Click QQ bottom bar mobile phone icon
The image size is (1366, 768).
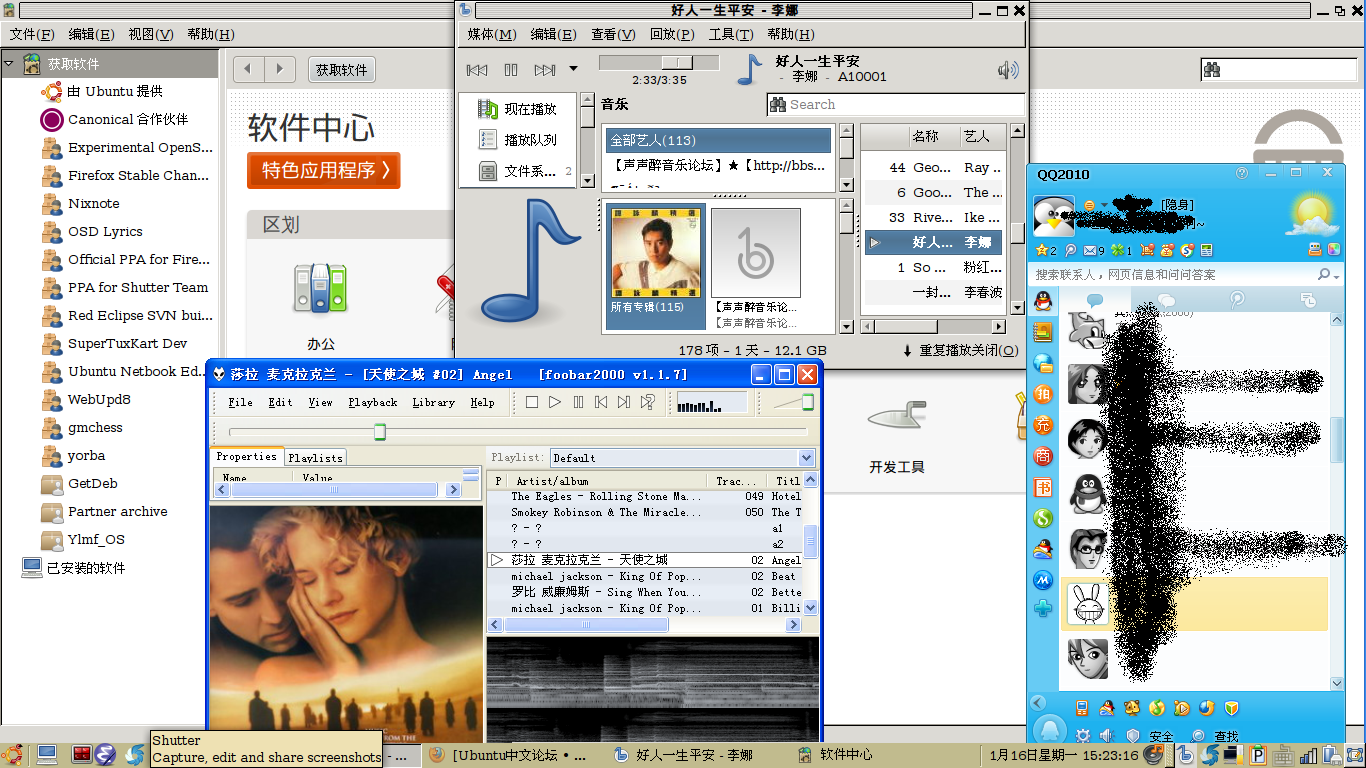1081,708
